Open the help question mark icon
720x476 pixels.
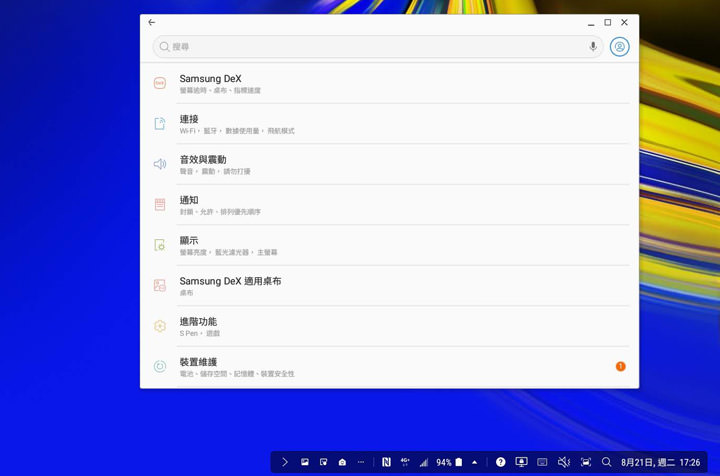pyautogui.click(x=501, y=462)
